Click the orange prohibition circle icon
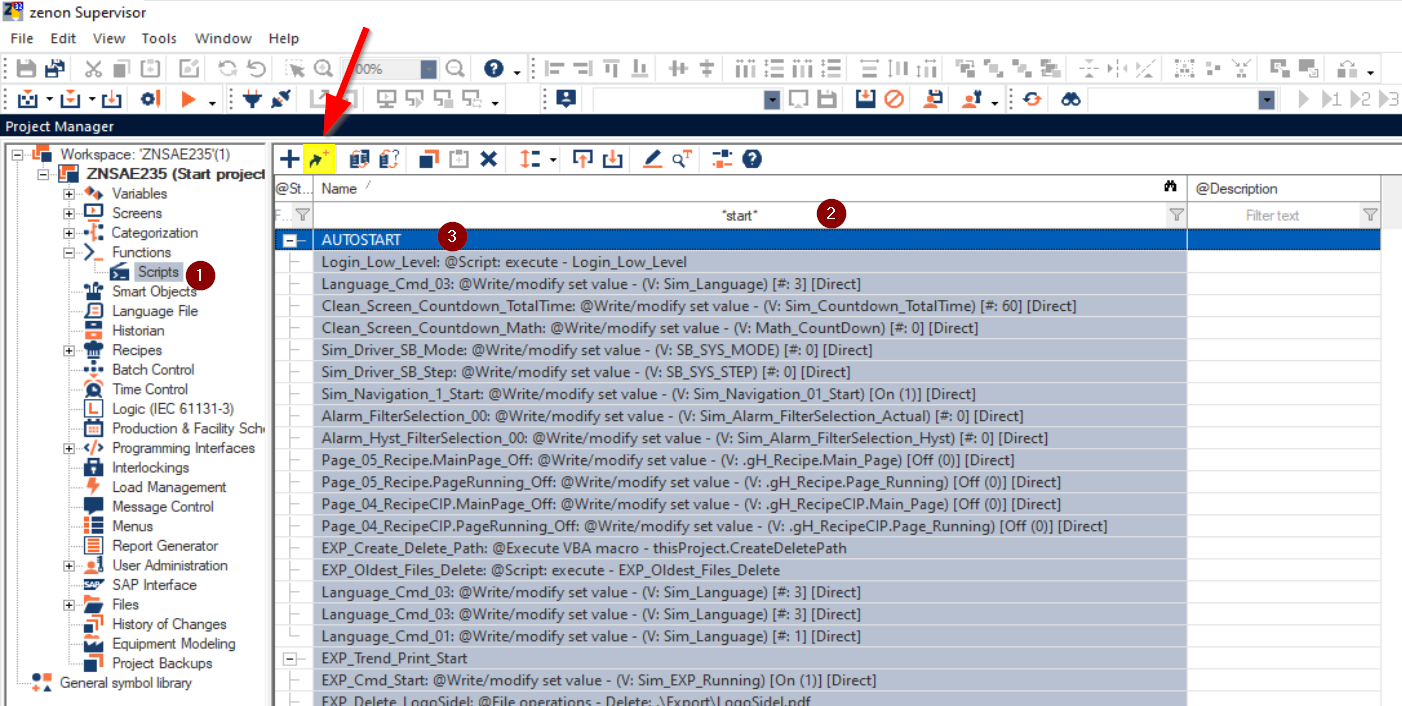This screenshot has height=706, width=1402. point(895,99)
